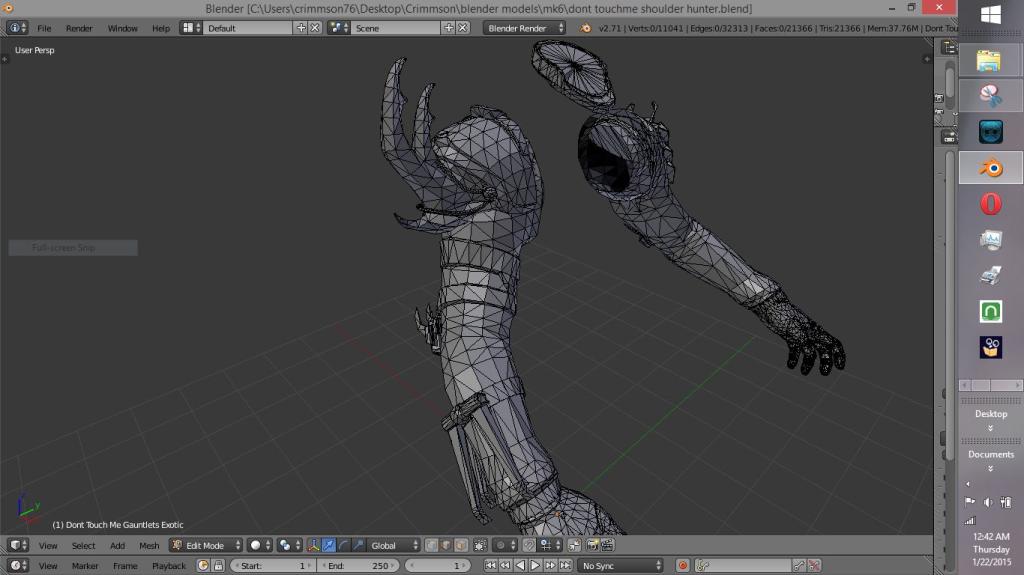
Task: Toggle snap during transform magnet
Action: point(527,545)
